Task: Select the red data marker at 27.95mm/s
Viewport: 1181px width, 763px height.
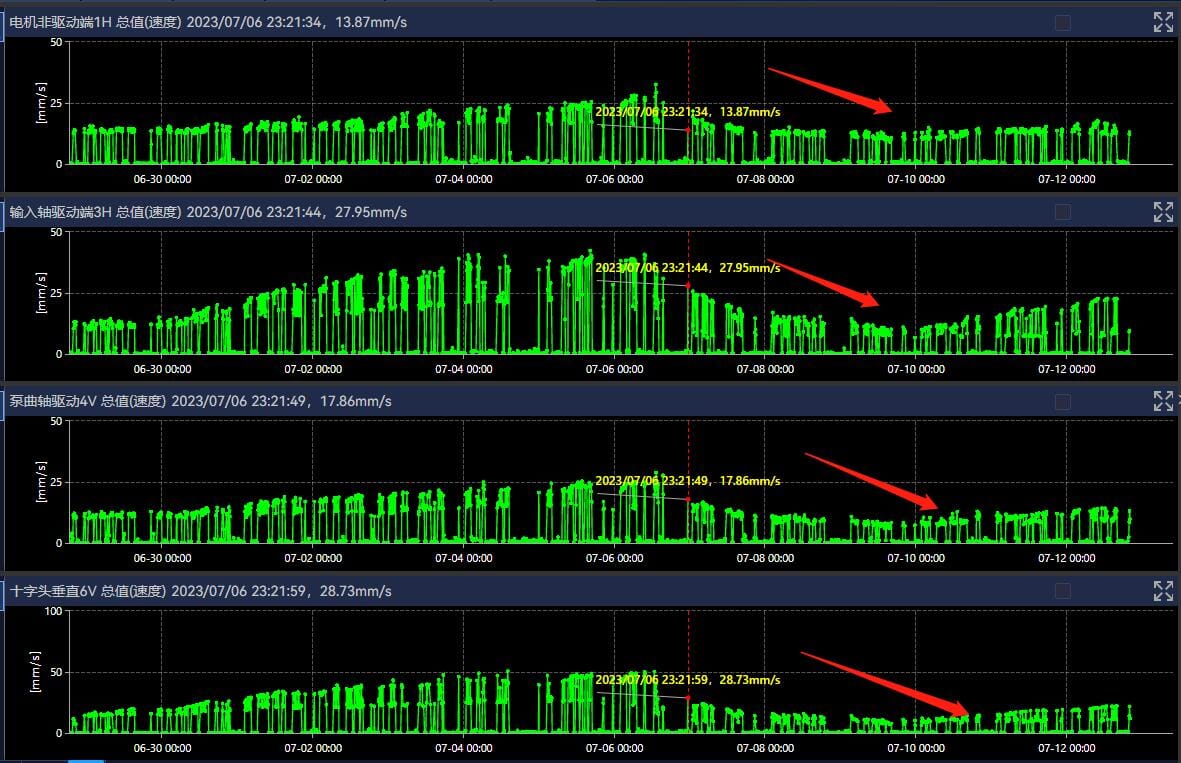Action: (x=688, y=286)
